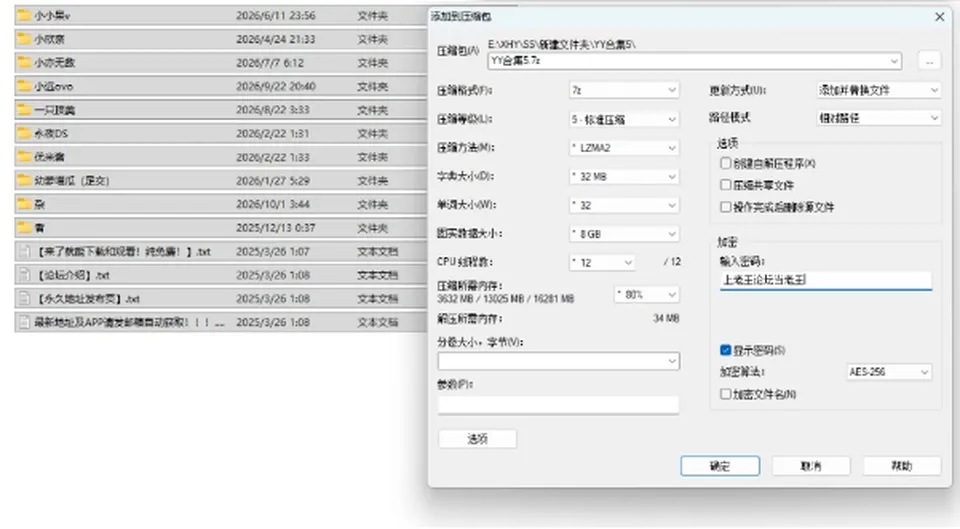The image size is (960, 529).
Task: Click the folder icon dated 2026/9/22 20:40
Action: coord(24,86)
